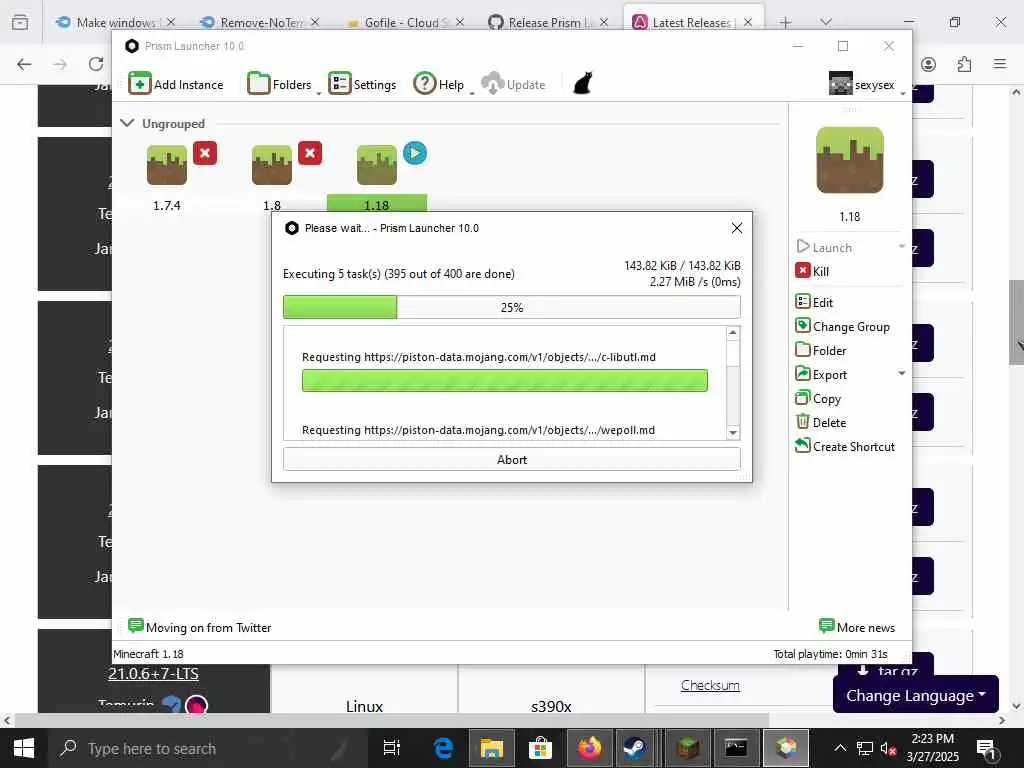The image size is (1024, 768).
Task: Kill the running 1.18 instance
Action: coord(812,271)
